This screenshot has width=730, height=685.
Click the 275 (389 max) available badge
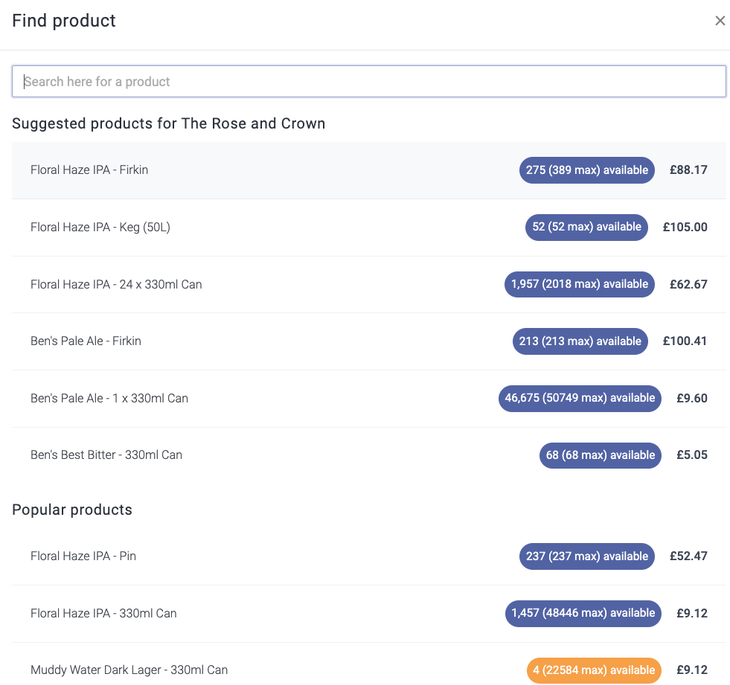point(587,170)
